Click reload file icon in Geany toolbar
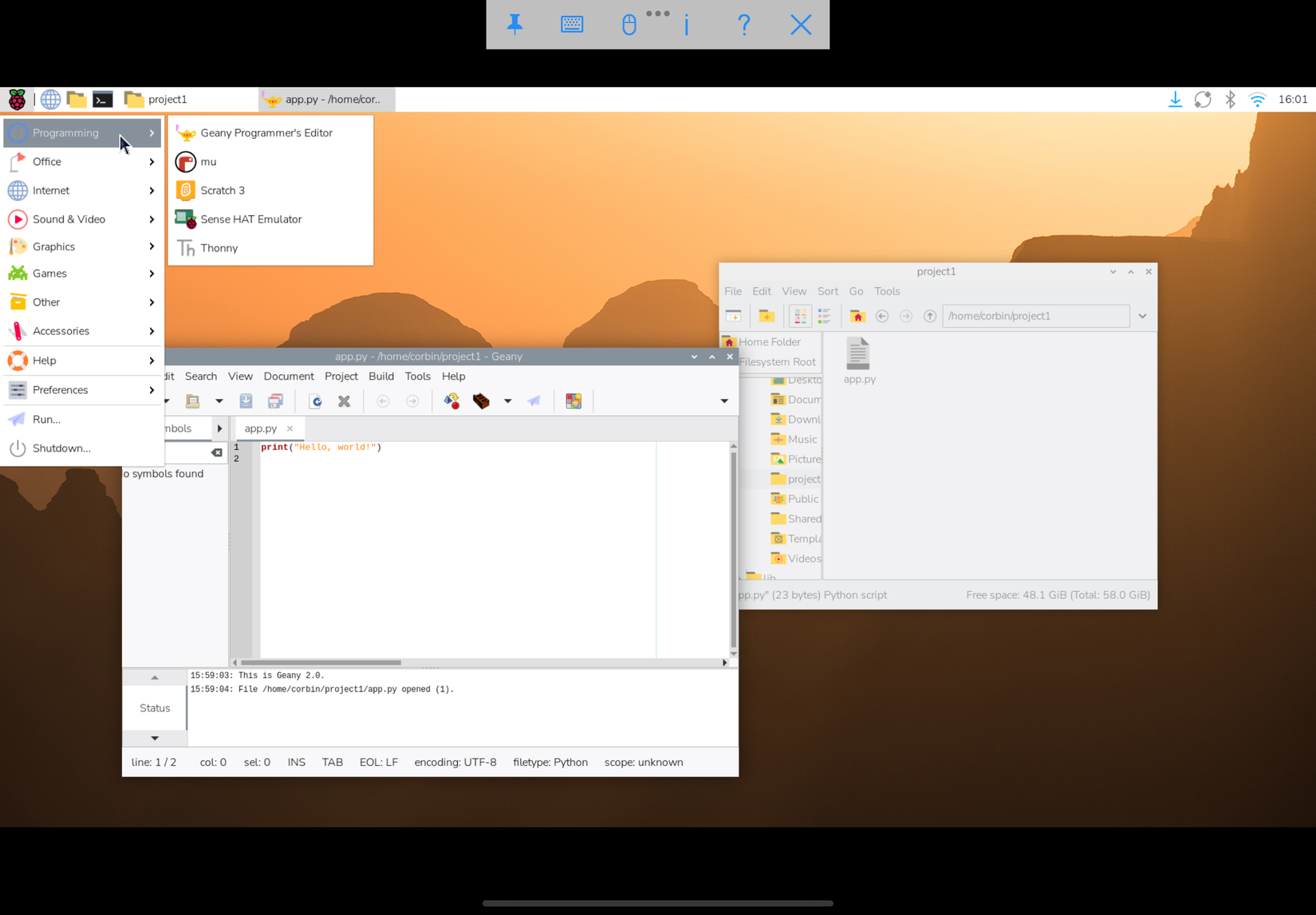 (x=315, y=401)
